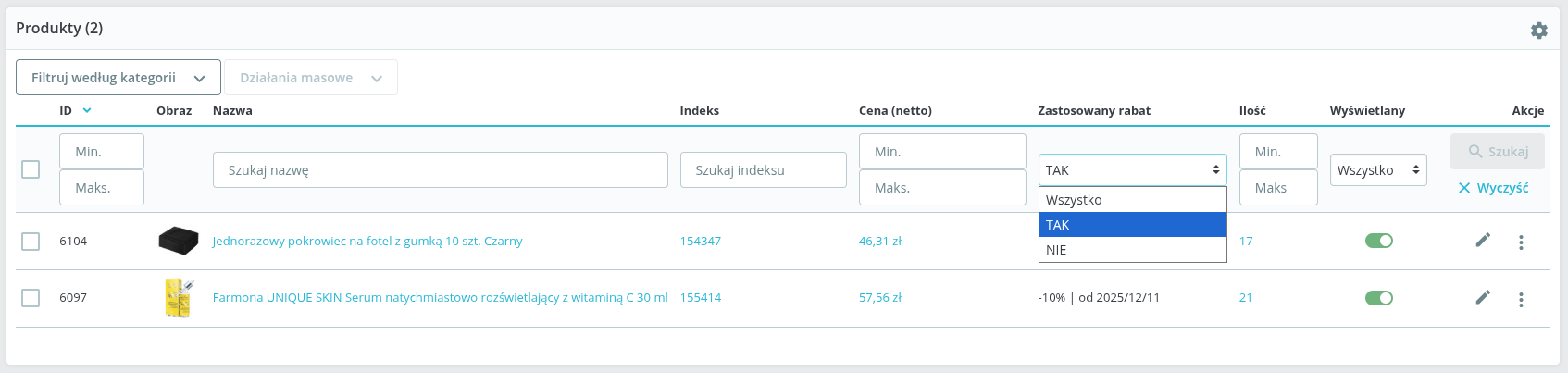Click the Farmona serum product image
The height and width of the screenshot is (373, 1568).
tap(178, 298)
